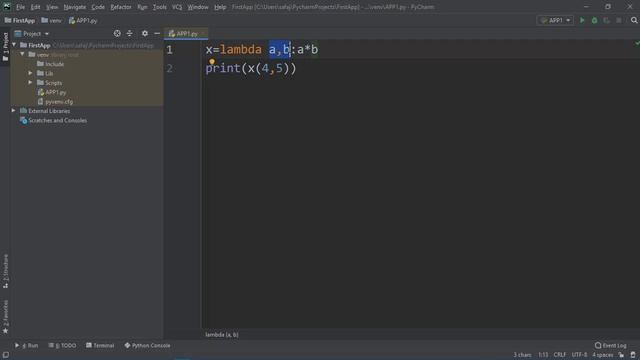Screen dimensions: 640x360
Task: Click the CRLF line separator indicator
Action: point(560,355)
